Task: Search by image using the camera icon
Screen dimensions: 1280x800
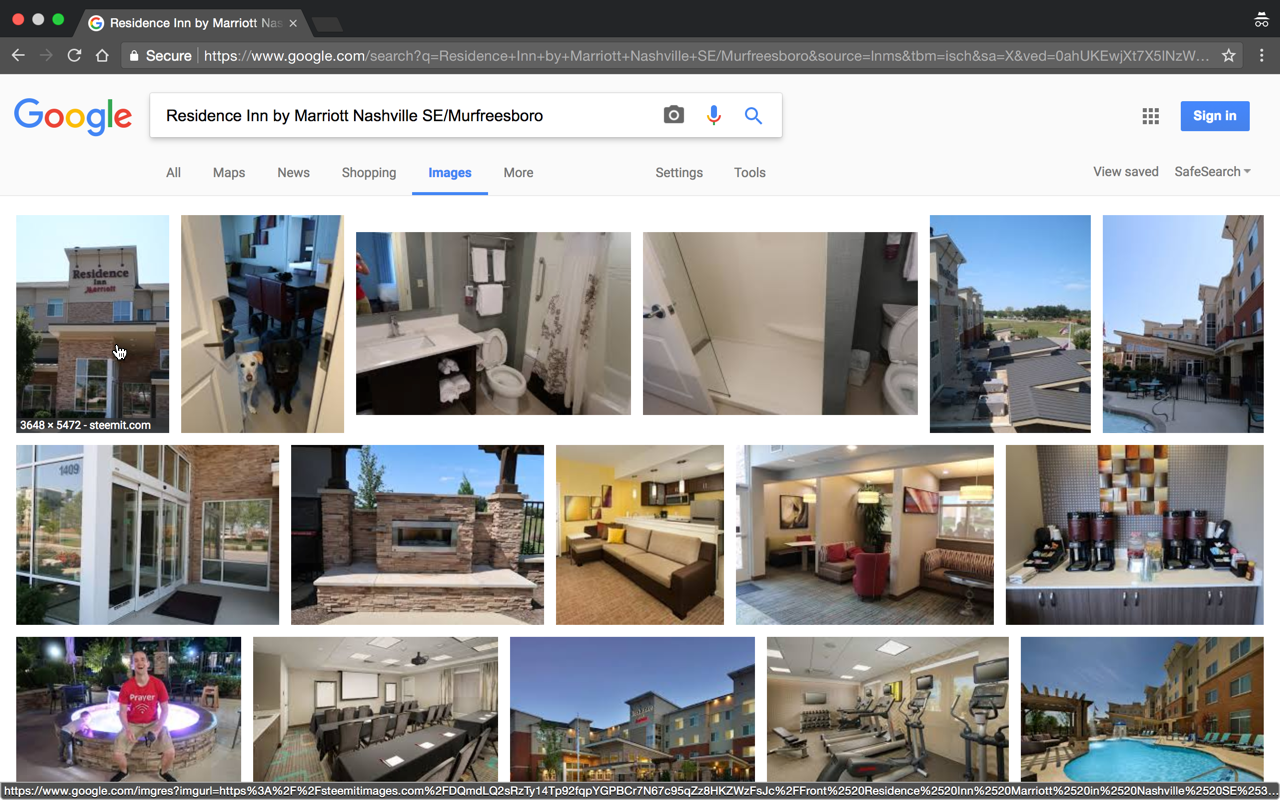Action: [x=674, y=116]
